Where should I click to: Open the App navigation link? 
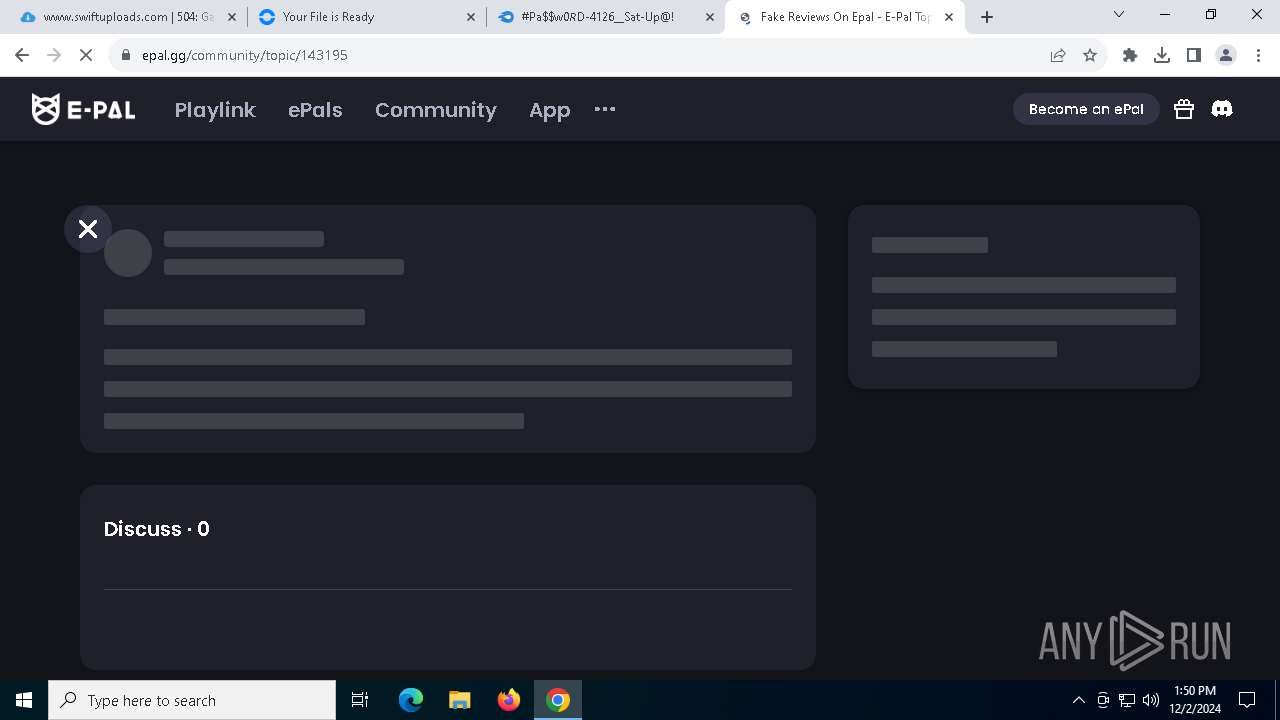tap(549, 110)
